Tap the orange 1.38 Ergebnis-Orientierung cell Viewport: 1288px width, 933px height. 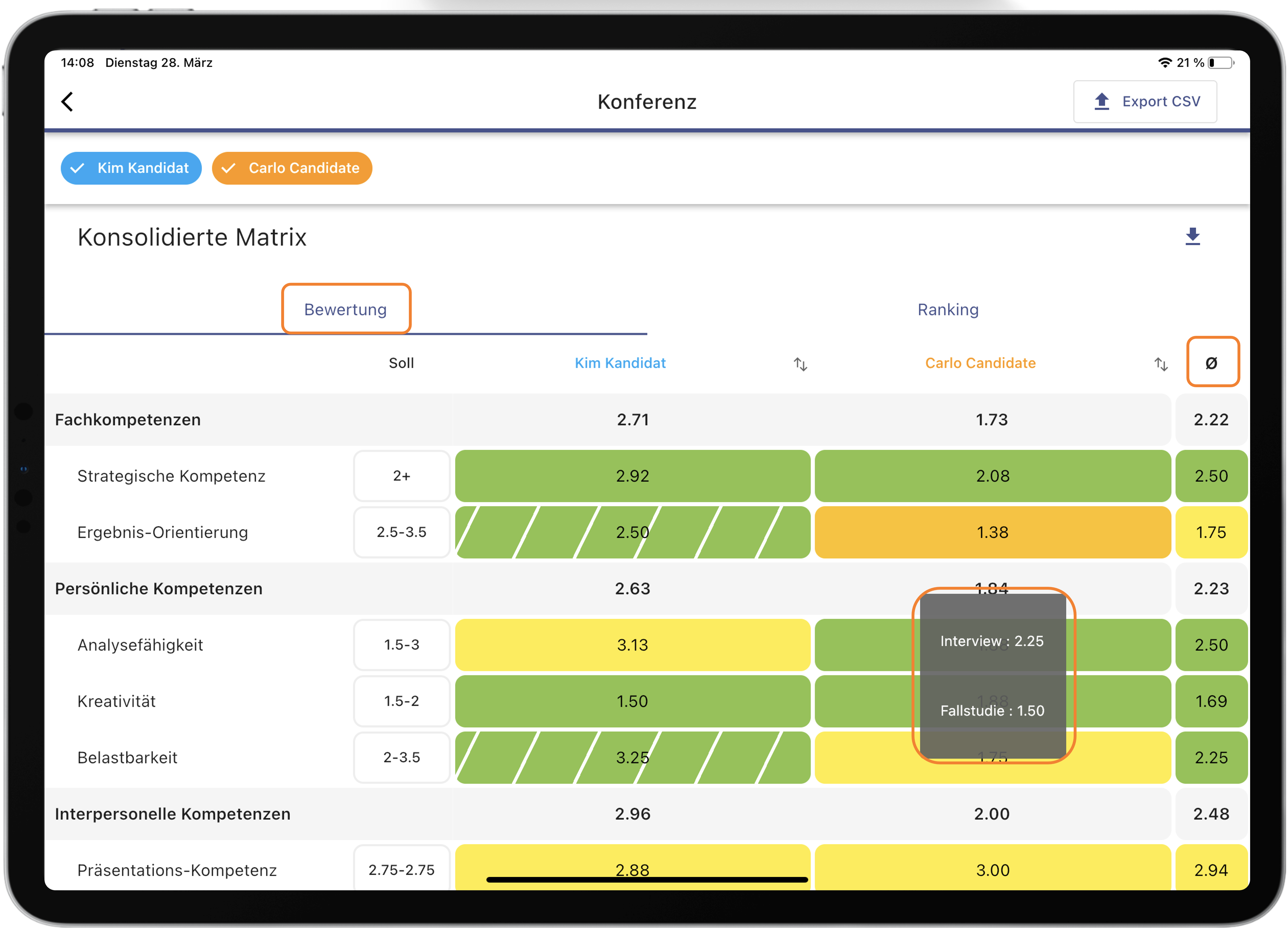pos(992,532)
